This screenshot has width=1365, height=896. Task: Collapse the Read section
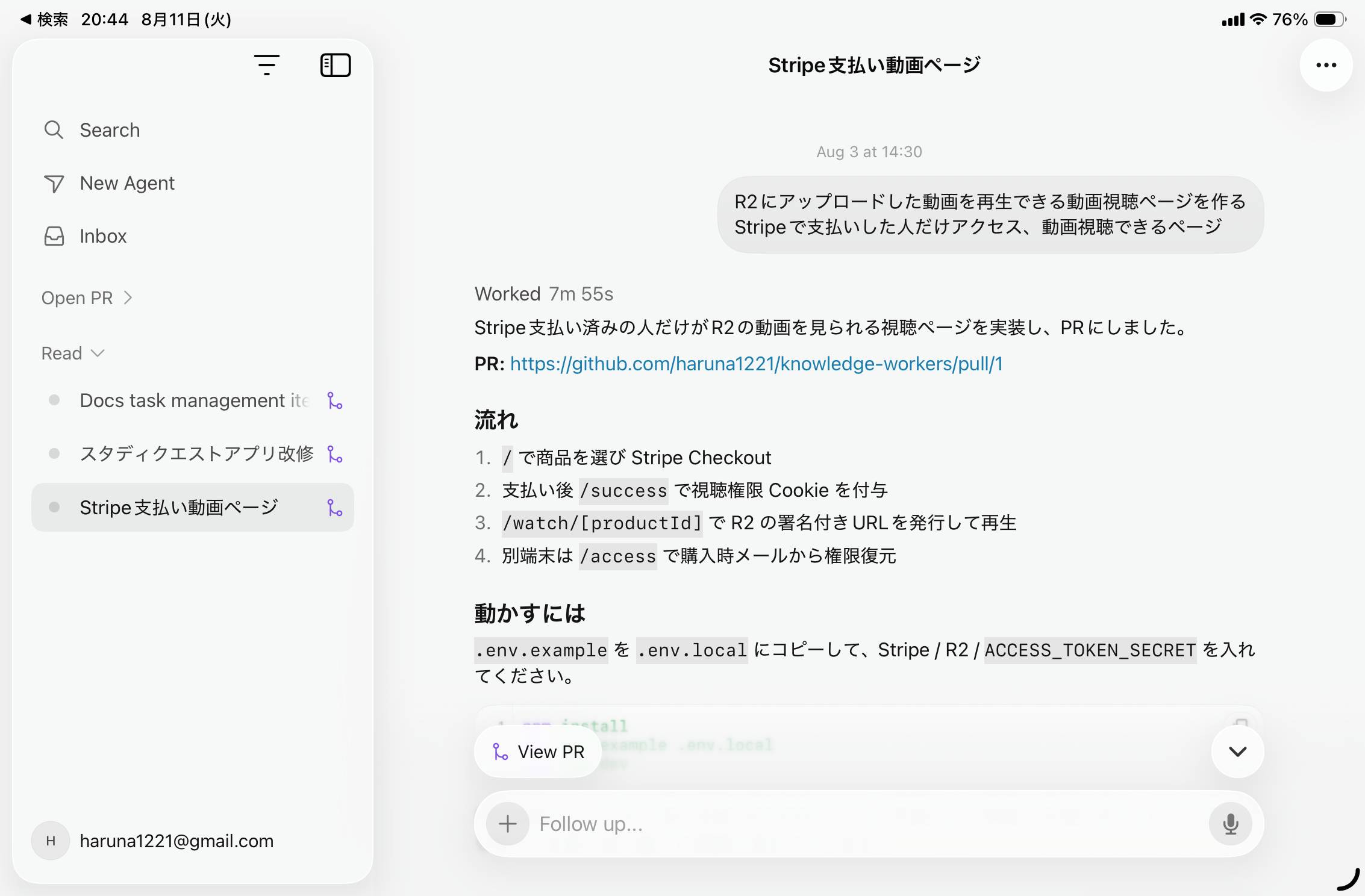[73, 353]
